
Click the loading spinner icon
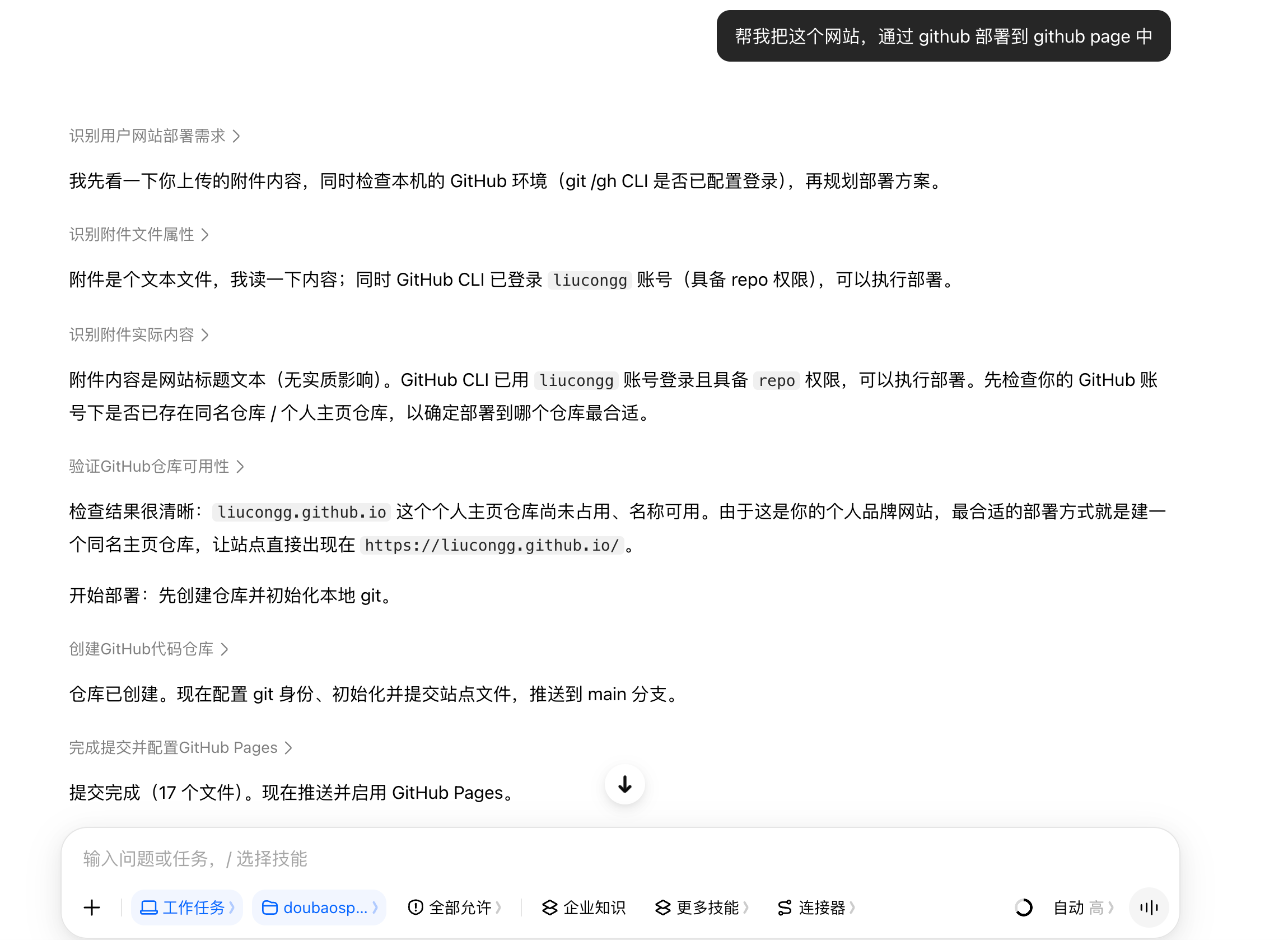tap(1023, 908)
